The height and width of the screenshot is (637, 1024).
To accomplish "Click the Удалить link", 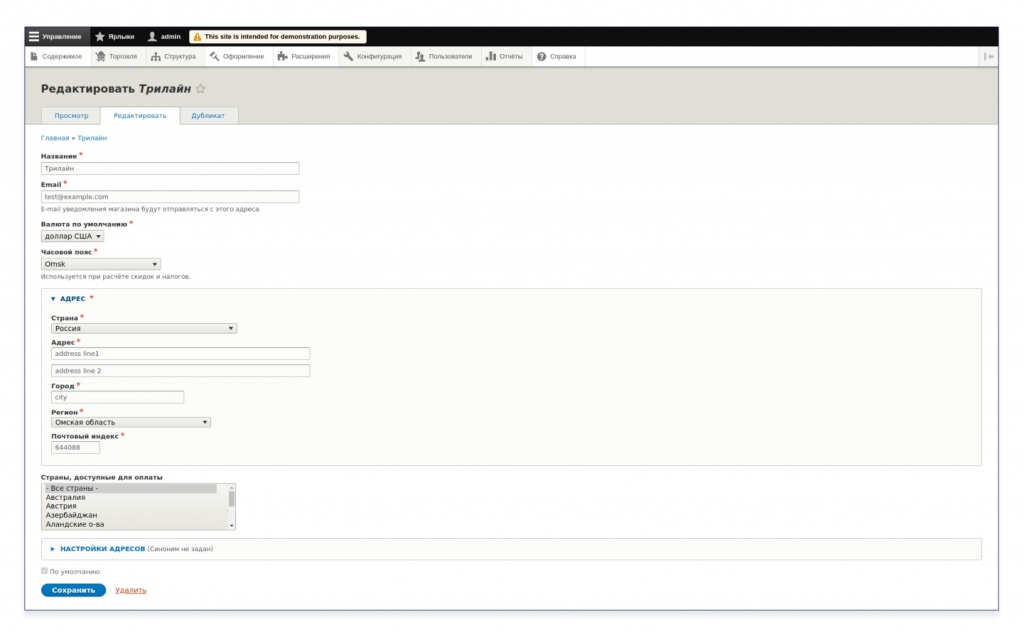I will coord(131,590).
